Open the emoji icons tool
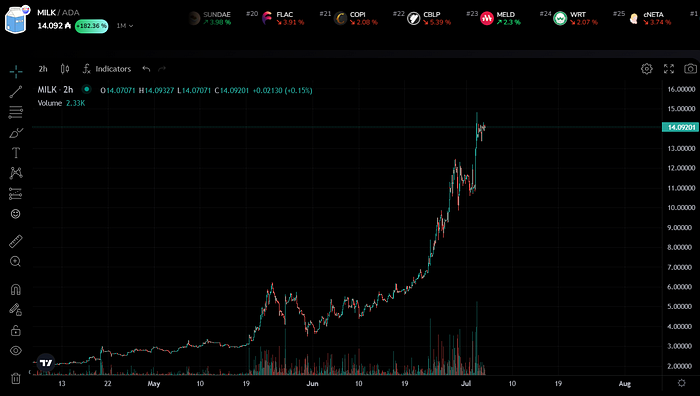Viewport: 700px width, 396px height. point(16,214)
